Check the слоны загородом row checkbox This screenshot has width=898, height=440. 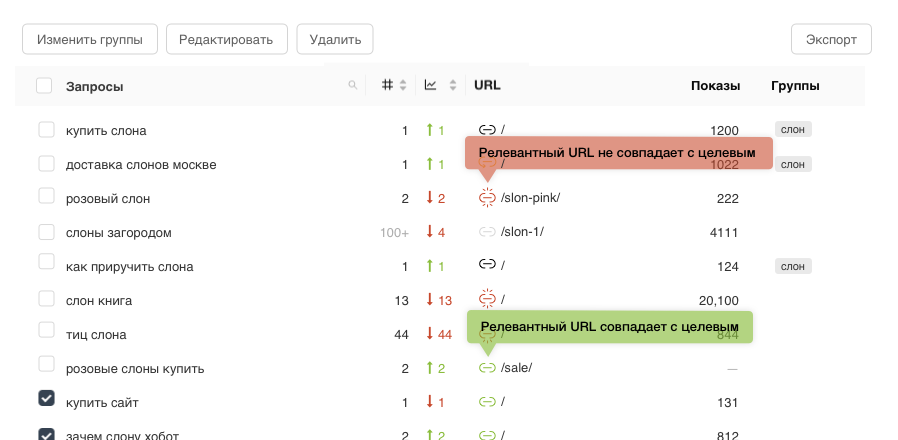pos(46,232)
